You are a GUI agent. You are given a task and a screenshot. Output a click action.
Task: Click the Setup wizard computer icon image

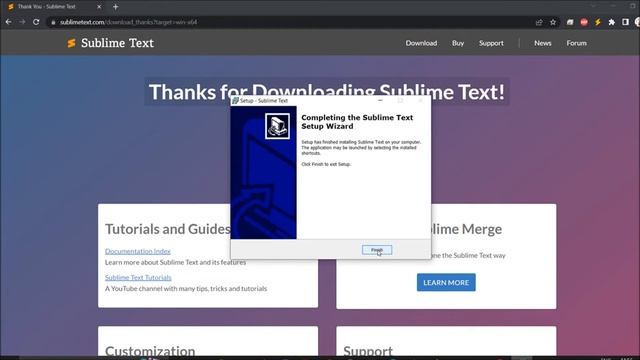click(x=277, y=126)
